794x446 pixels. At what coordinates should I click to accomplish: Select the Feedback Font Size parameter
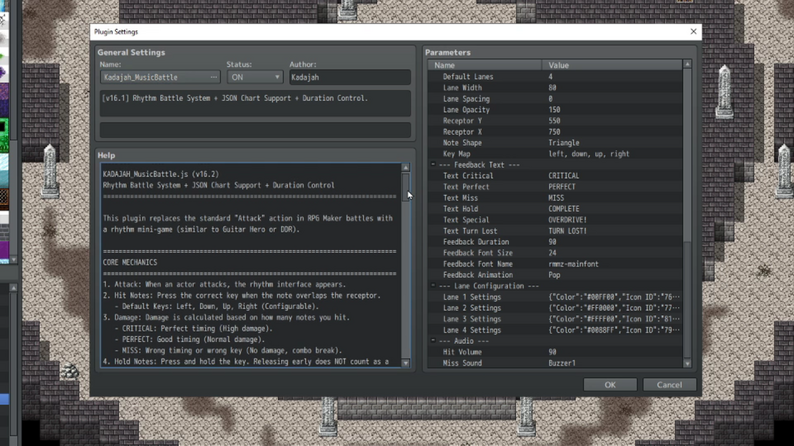click(x=555, y=253)
